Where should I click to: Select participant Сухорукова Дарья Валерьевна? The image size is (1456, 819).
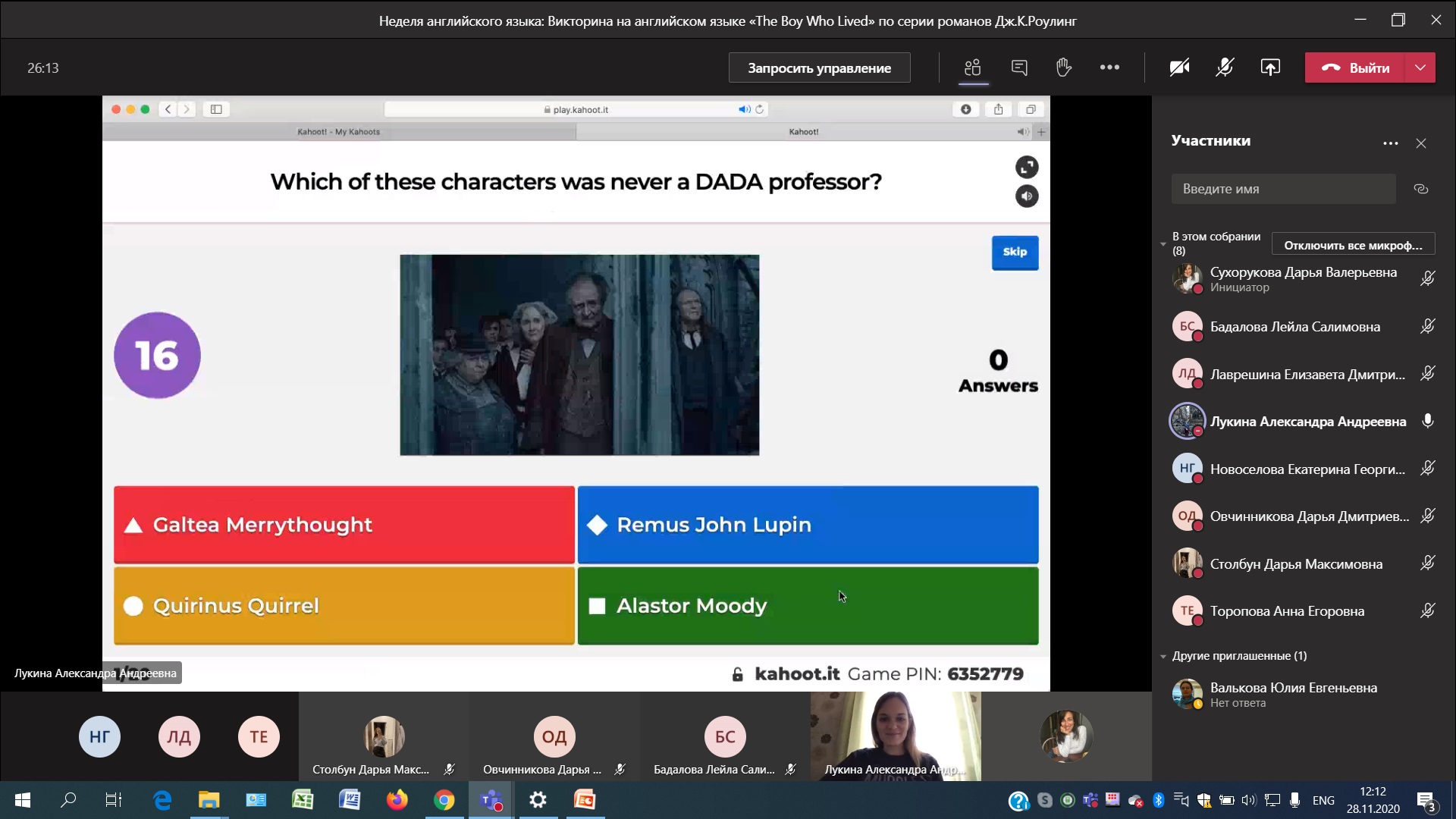tap(1303, 279)
